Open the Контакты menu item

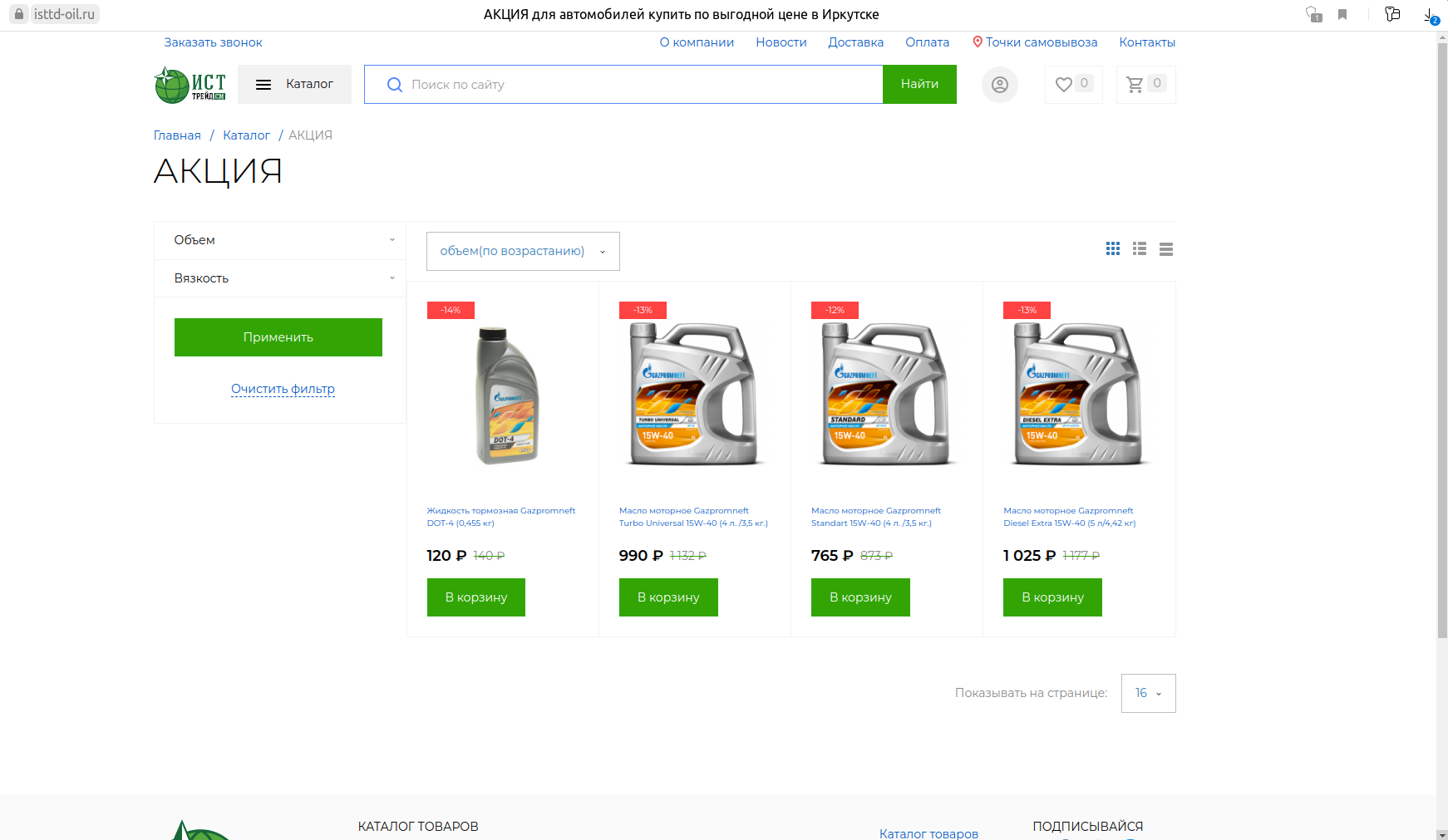[x=1147, y=42]
